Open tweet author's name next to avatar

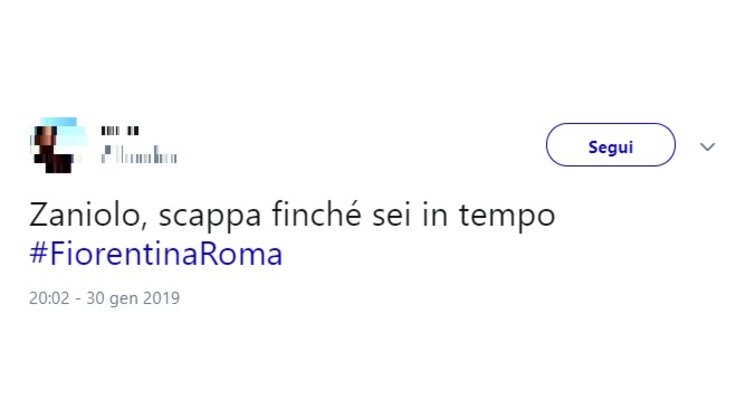(x=120, y=131)
